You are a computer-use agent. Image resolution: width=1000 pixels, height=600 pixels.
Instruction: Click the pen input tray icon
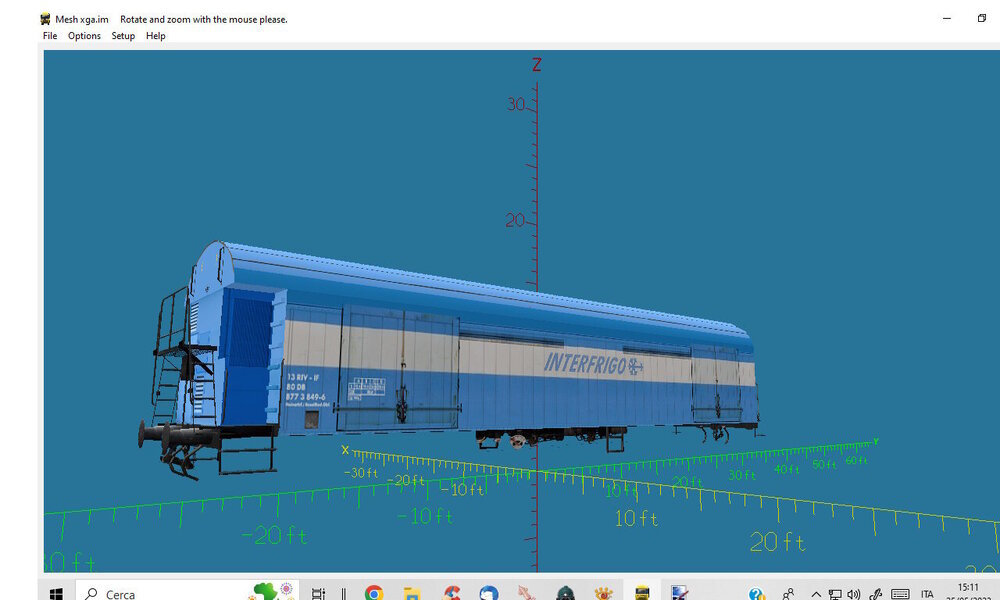click(x=876, y=594)
